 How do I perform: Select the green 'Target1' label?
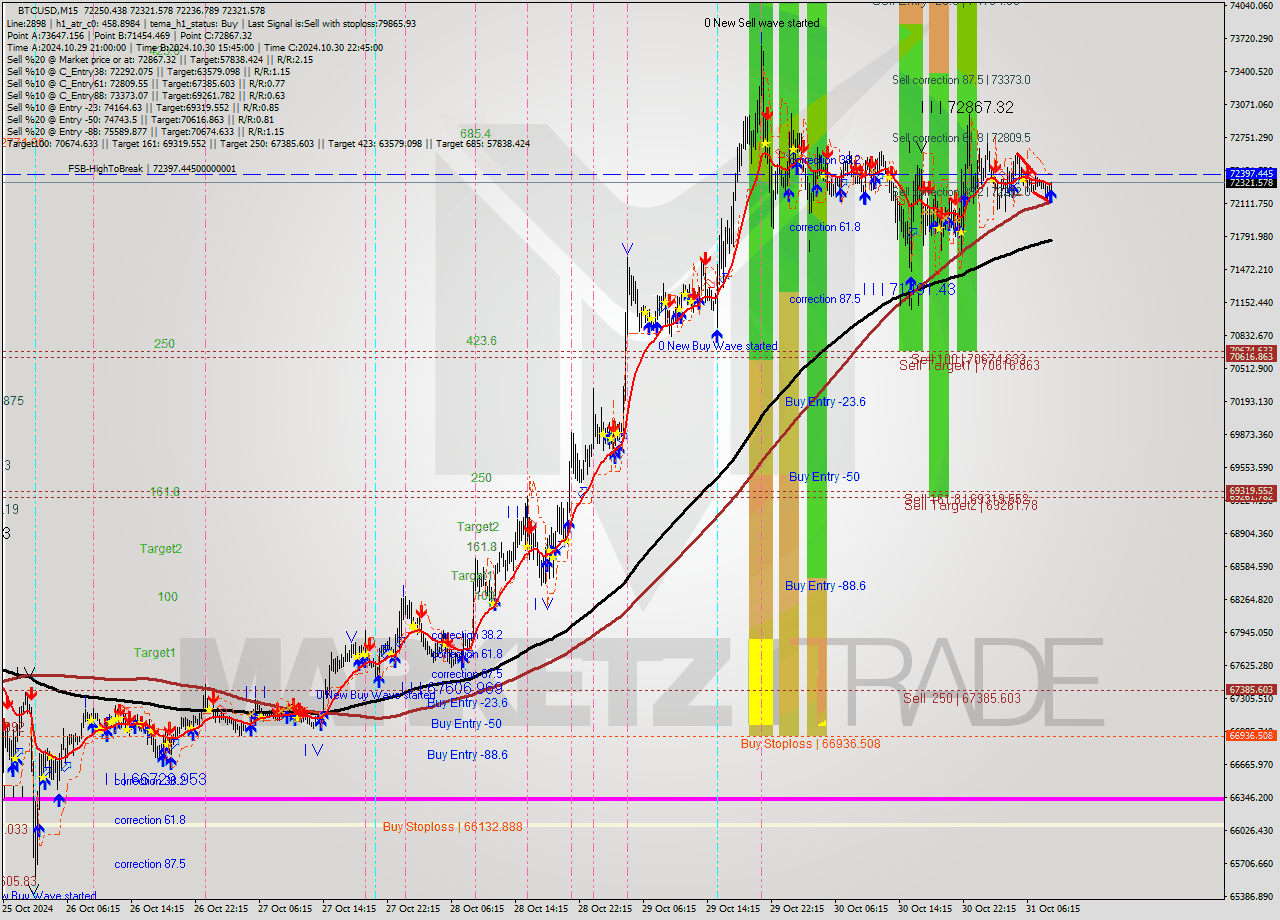click(155, 653)
